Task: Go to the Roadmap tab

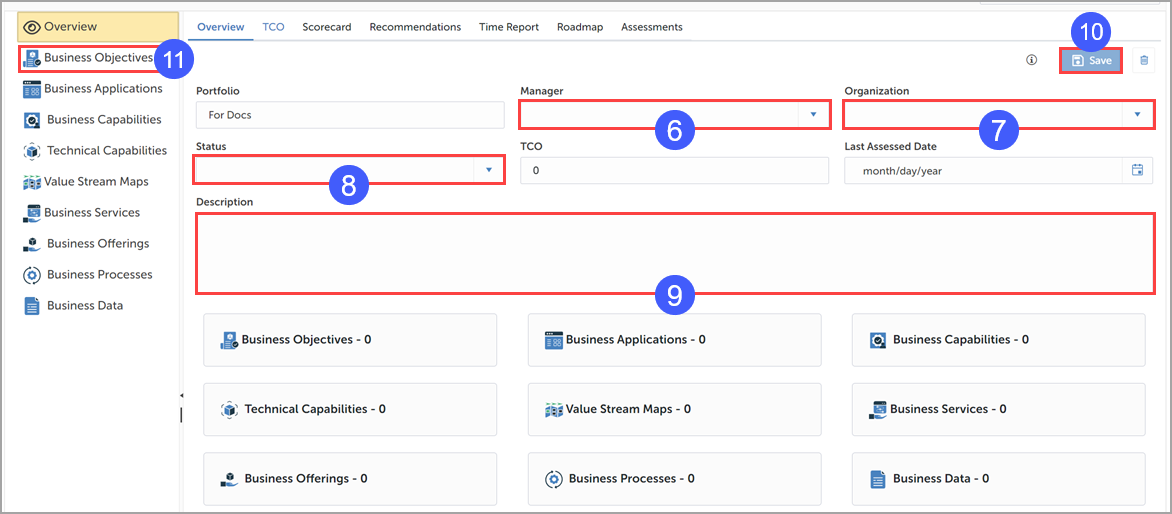Action: pos(580,27)
